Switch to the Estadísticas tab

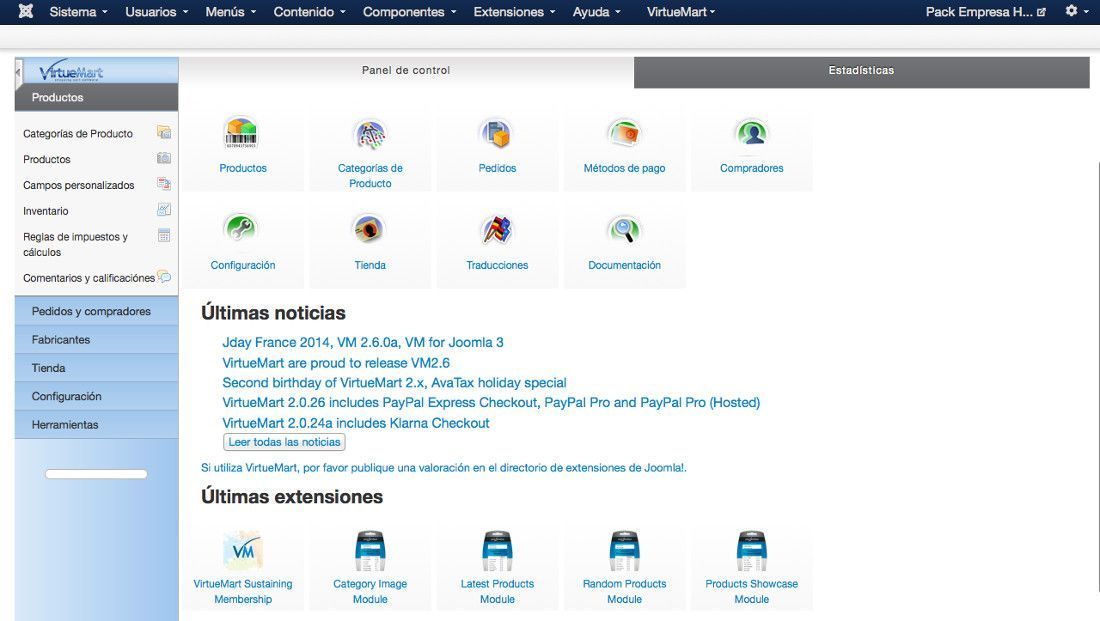pyautogui.click(x=861, y=71)
